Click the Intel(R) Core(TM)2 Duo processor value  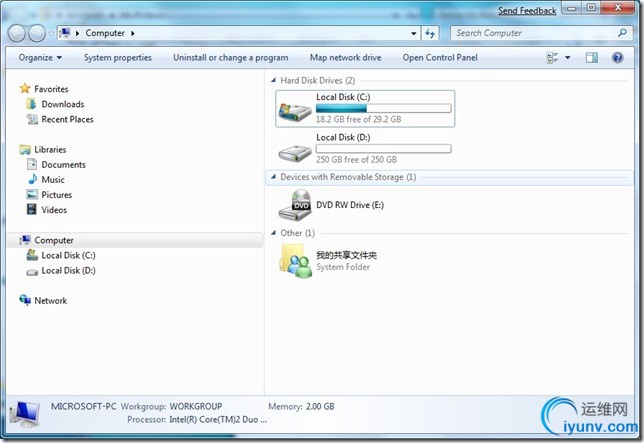pyautogui.click(x=218, y=420)
